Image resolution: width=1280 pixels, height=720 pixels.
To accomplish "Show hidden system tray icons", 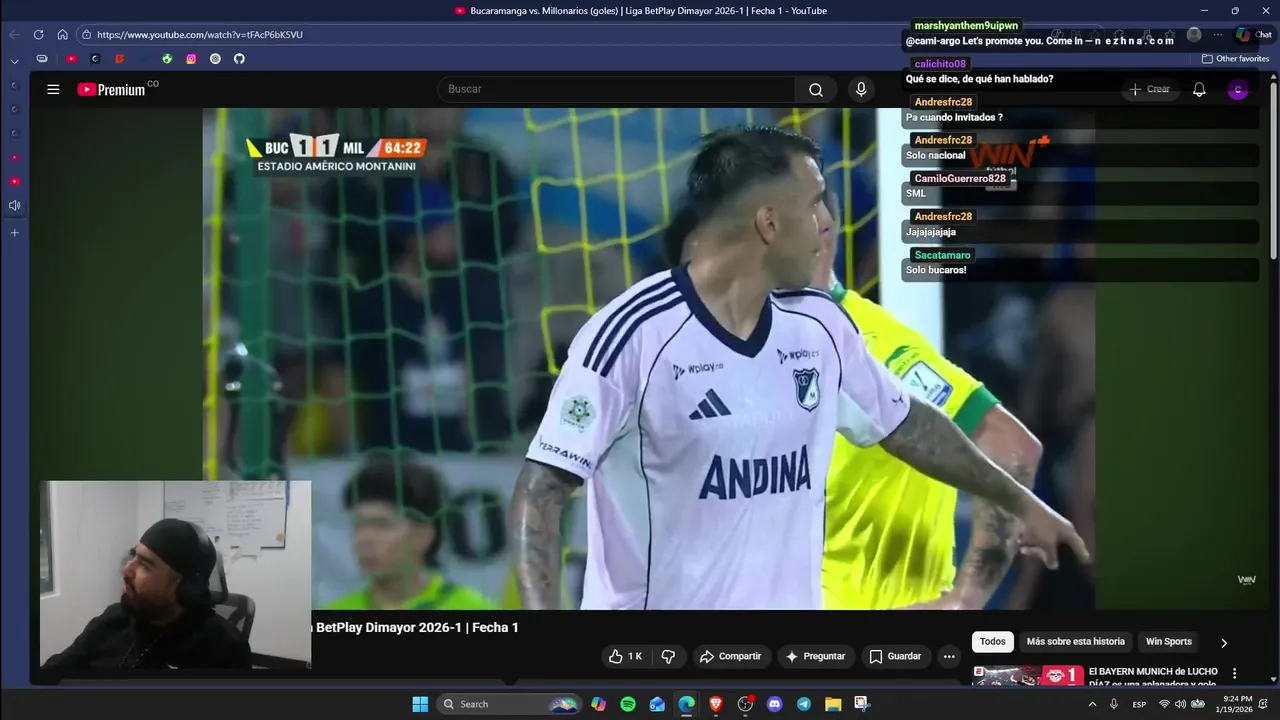I will coord(1092,704).
